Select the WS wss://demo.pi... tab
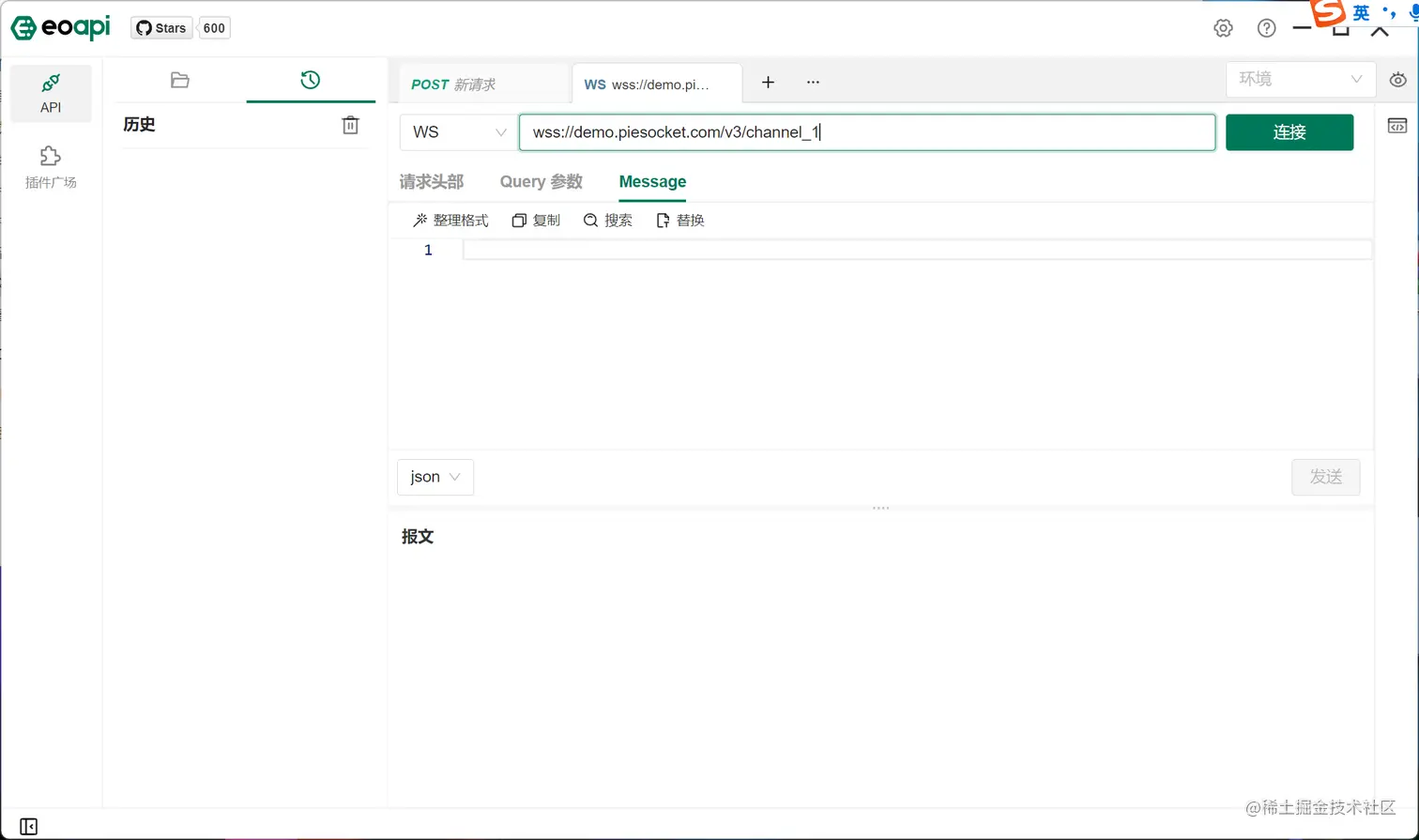Viewport: 1419px width, 840px height. click(656, 84)
